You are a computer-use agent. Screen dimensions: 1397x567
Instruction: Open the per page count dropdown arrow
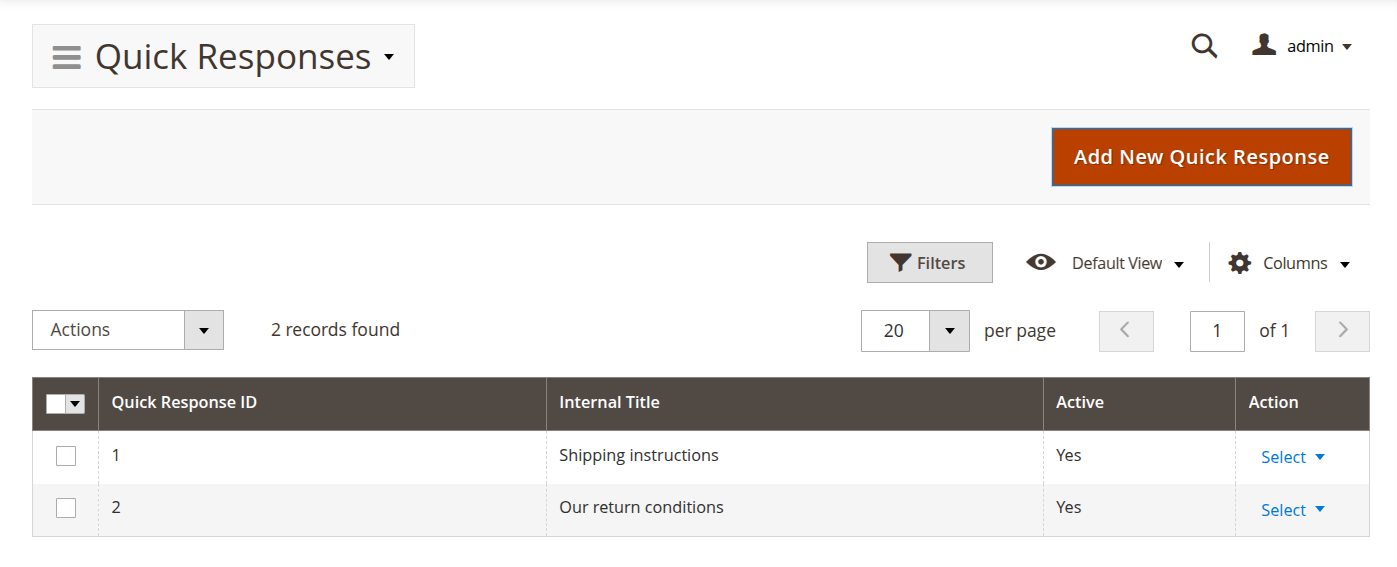[949, 331]
